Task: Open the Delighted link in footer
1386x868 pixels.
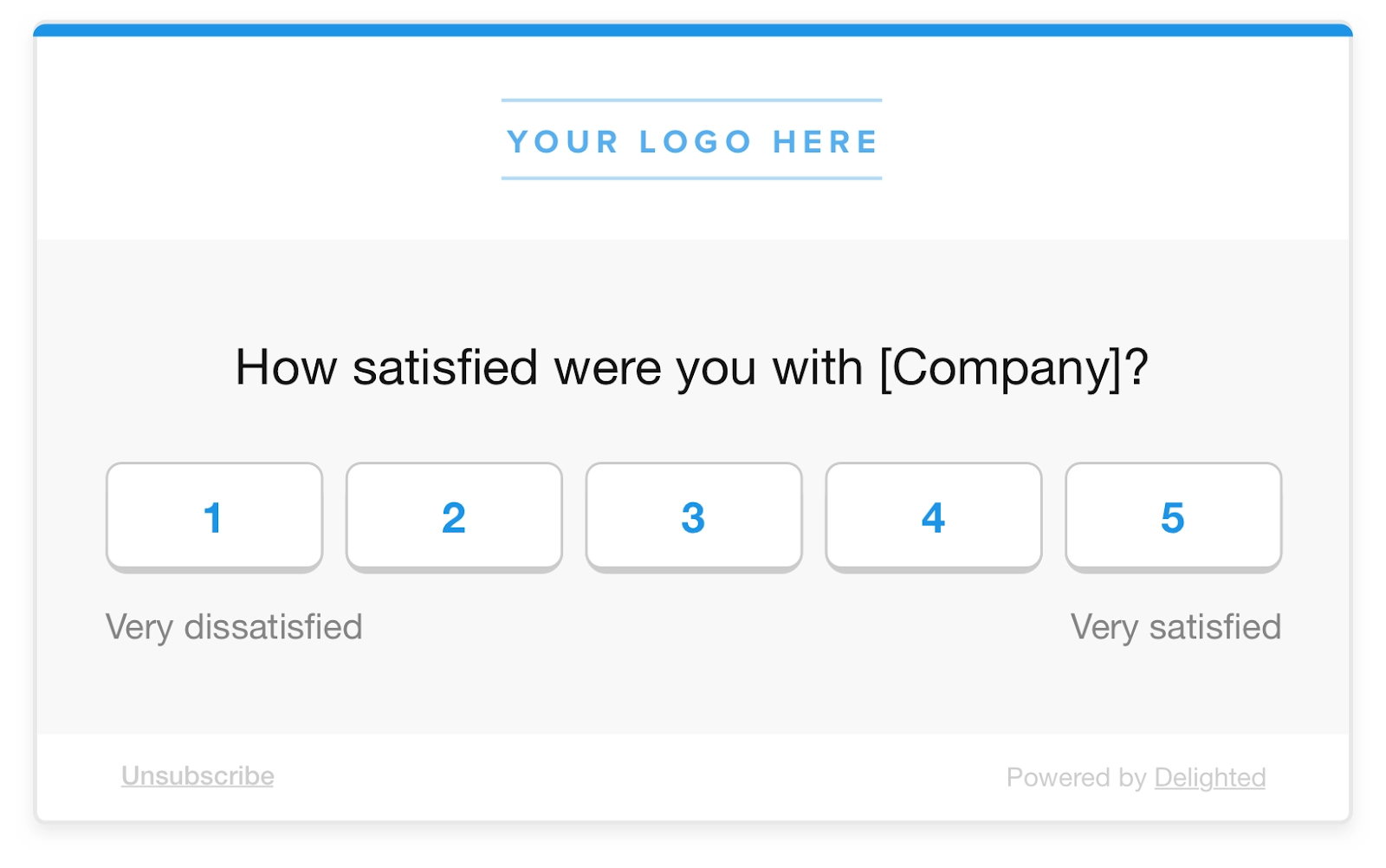Action: coord(1209,777)
